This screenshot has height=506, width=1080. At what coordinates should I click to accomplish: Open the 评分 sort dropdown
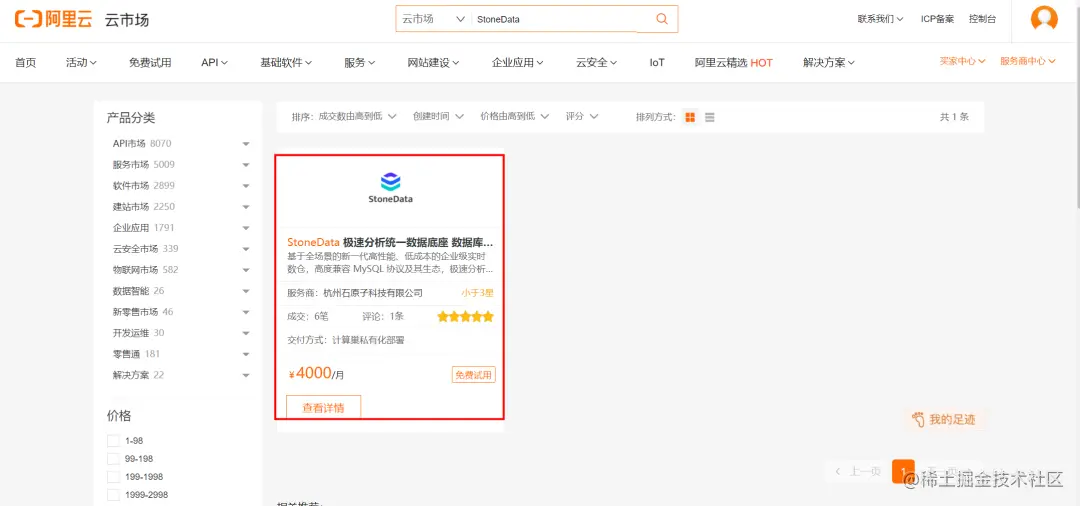coord(582,116)
